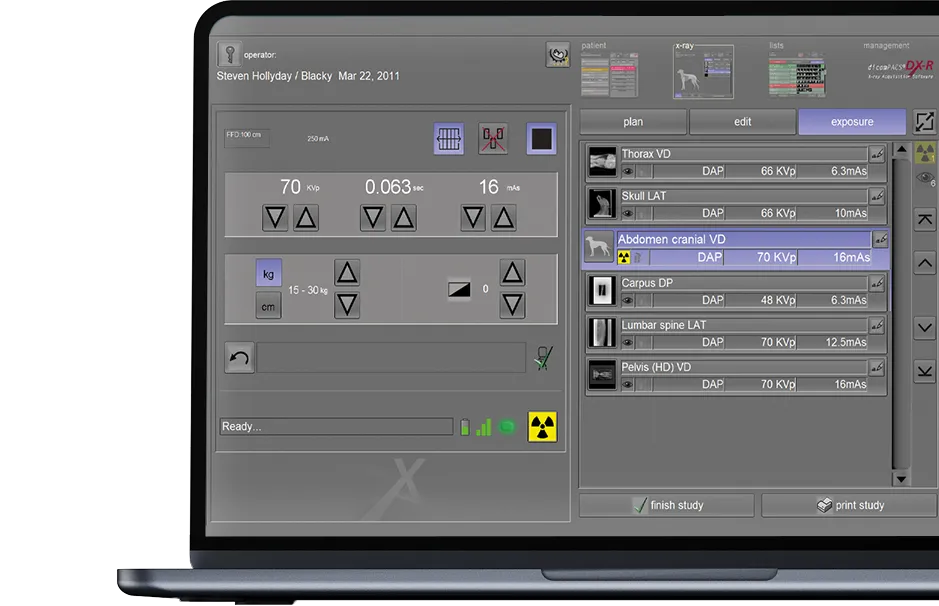Viewport: 939px width, 606px height.
Task: Click the black square focus icon
Action: pos(542,139)
